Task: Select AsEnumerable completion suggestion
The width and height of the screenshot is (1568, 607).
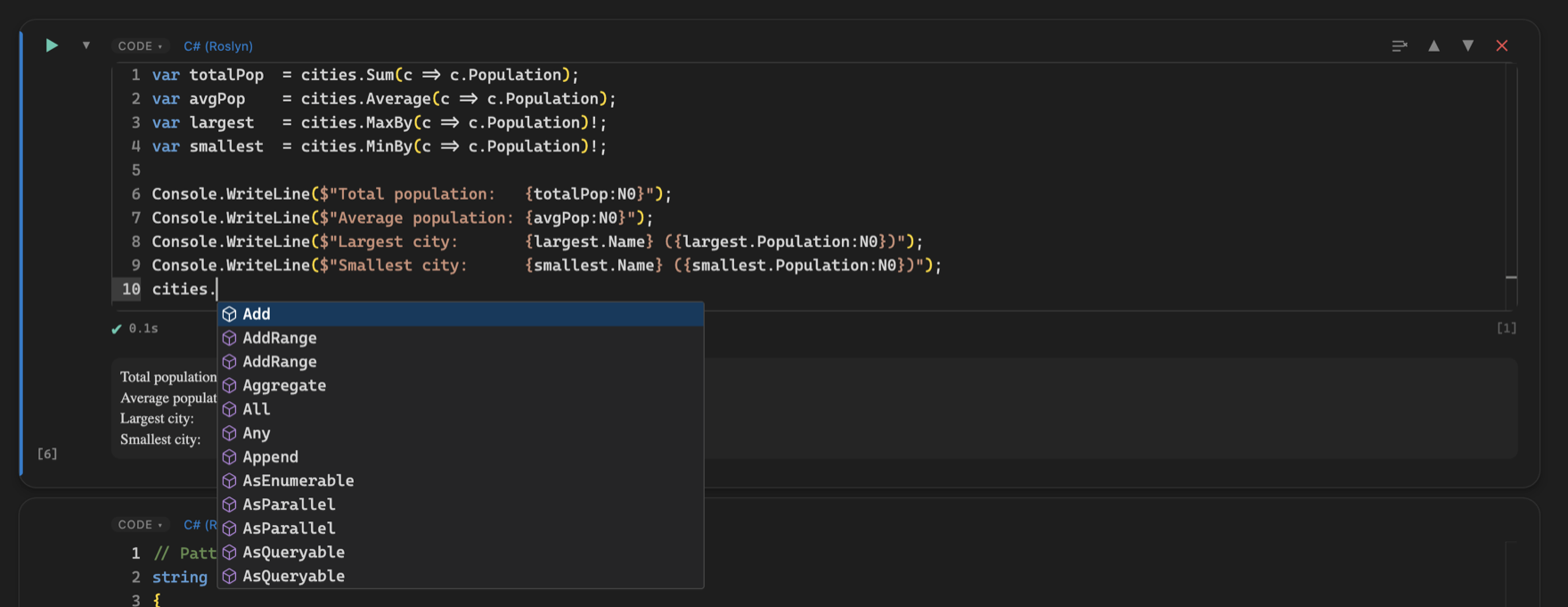Action: click(461, 480)
